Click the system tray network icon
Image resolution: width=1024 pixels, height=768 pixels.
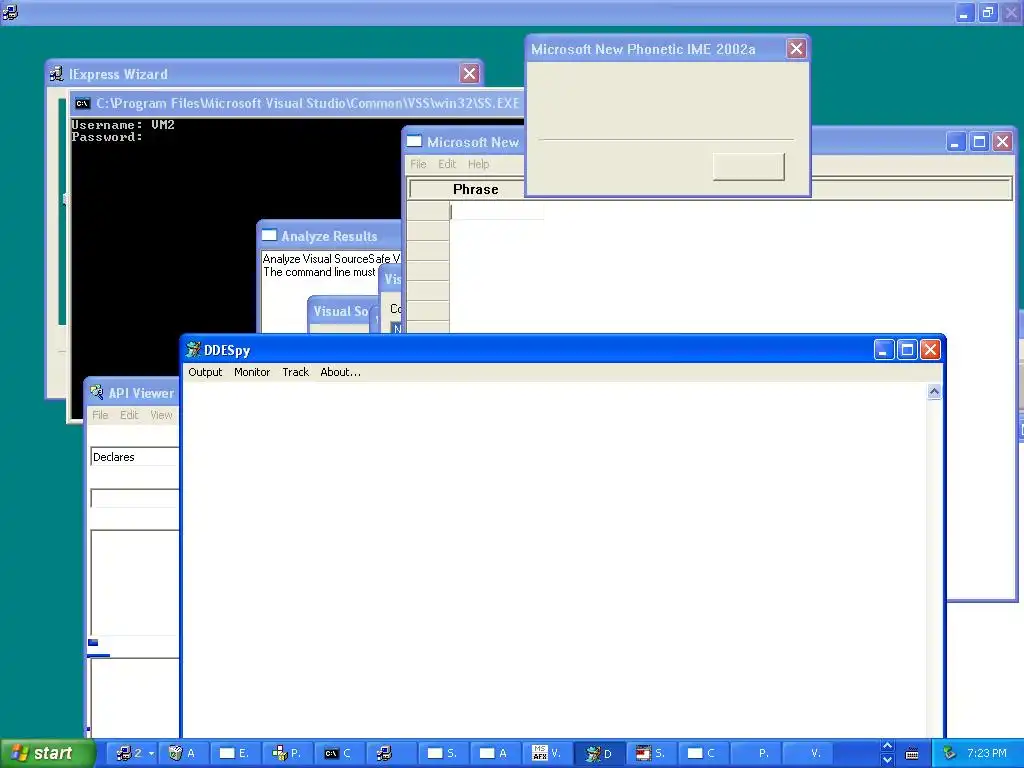(x=950, y=754)
